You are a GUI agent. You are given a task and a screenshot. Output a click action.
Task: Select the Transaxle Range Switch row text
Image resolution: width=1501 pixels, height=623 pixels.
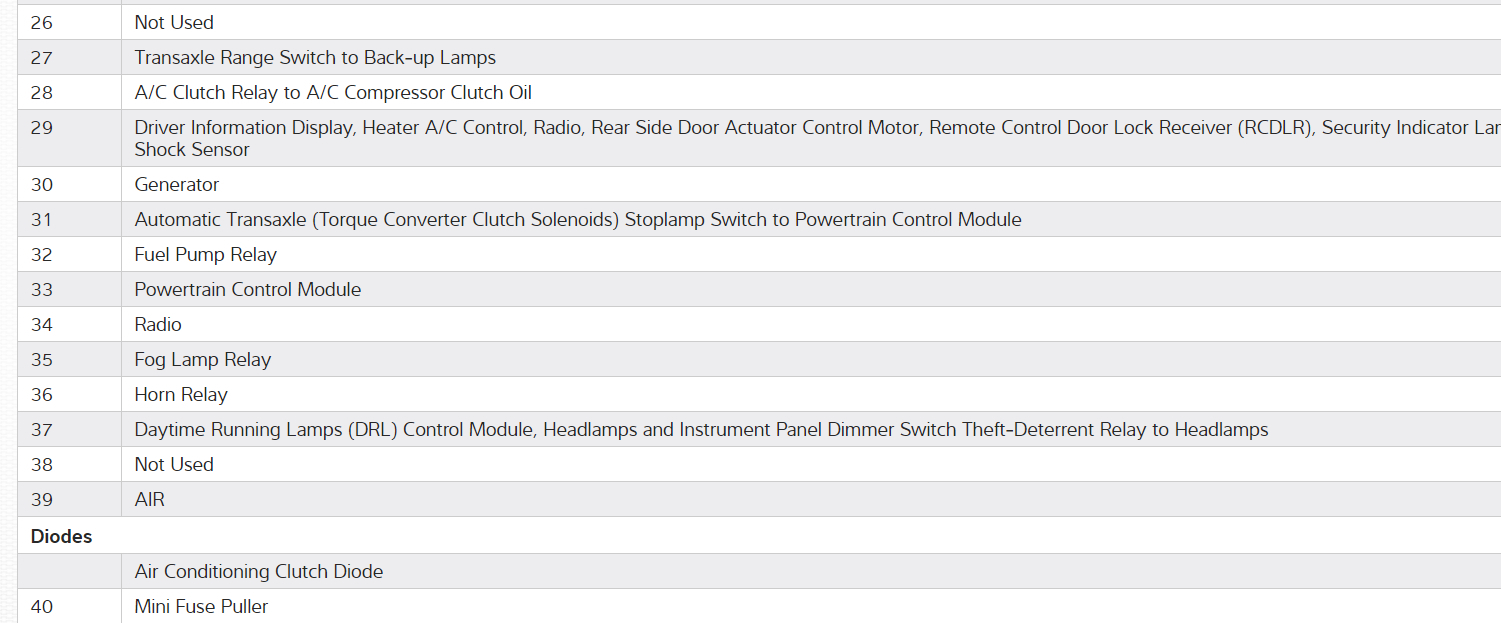pyautogui.click(x=315, y=57)
